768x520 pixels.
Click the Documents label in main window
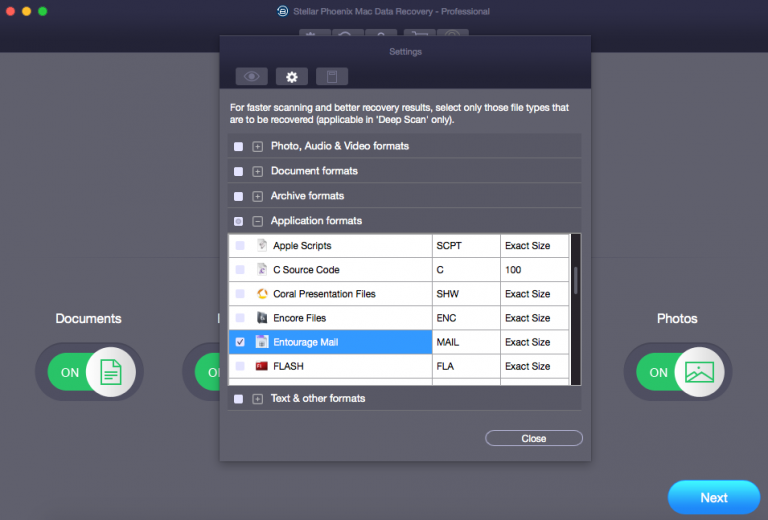88,319
